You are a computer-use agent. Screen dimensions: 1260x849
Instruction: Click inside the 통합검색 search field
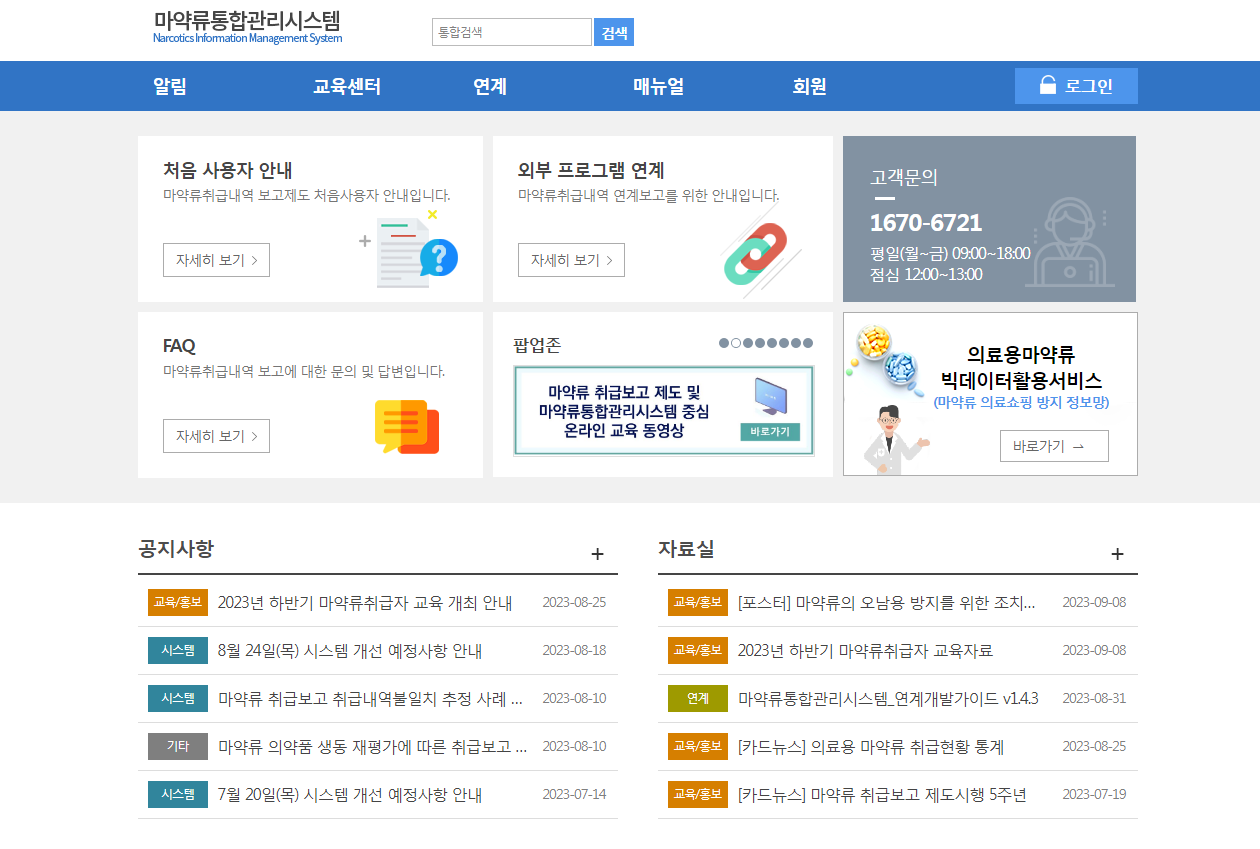coord(510,31)
